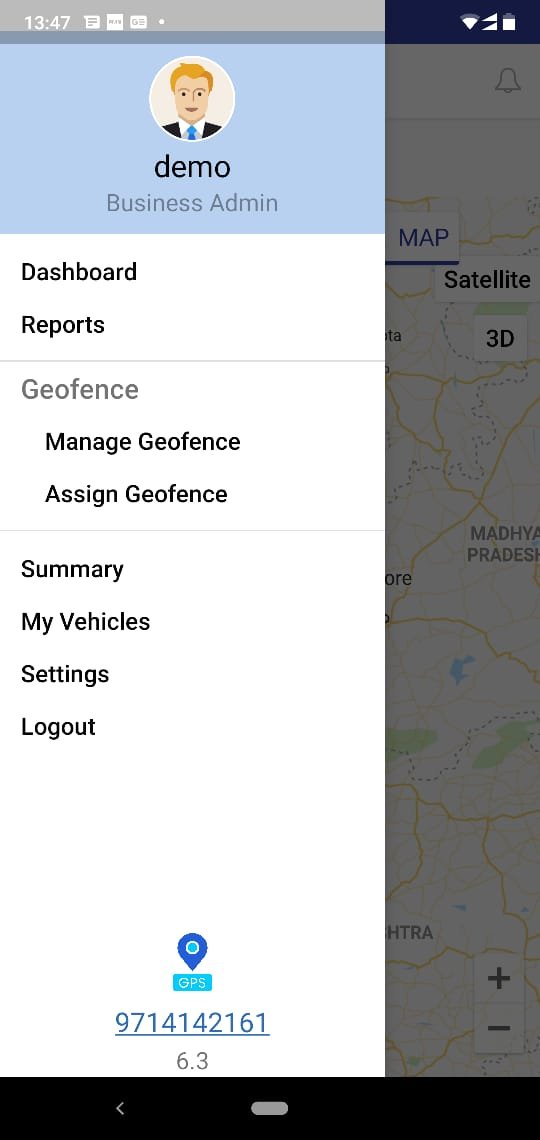
Task: Tap the blue GPS location pin logo
Action: pyautogui.click(x=193, y=962)
